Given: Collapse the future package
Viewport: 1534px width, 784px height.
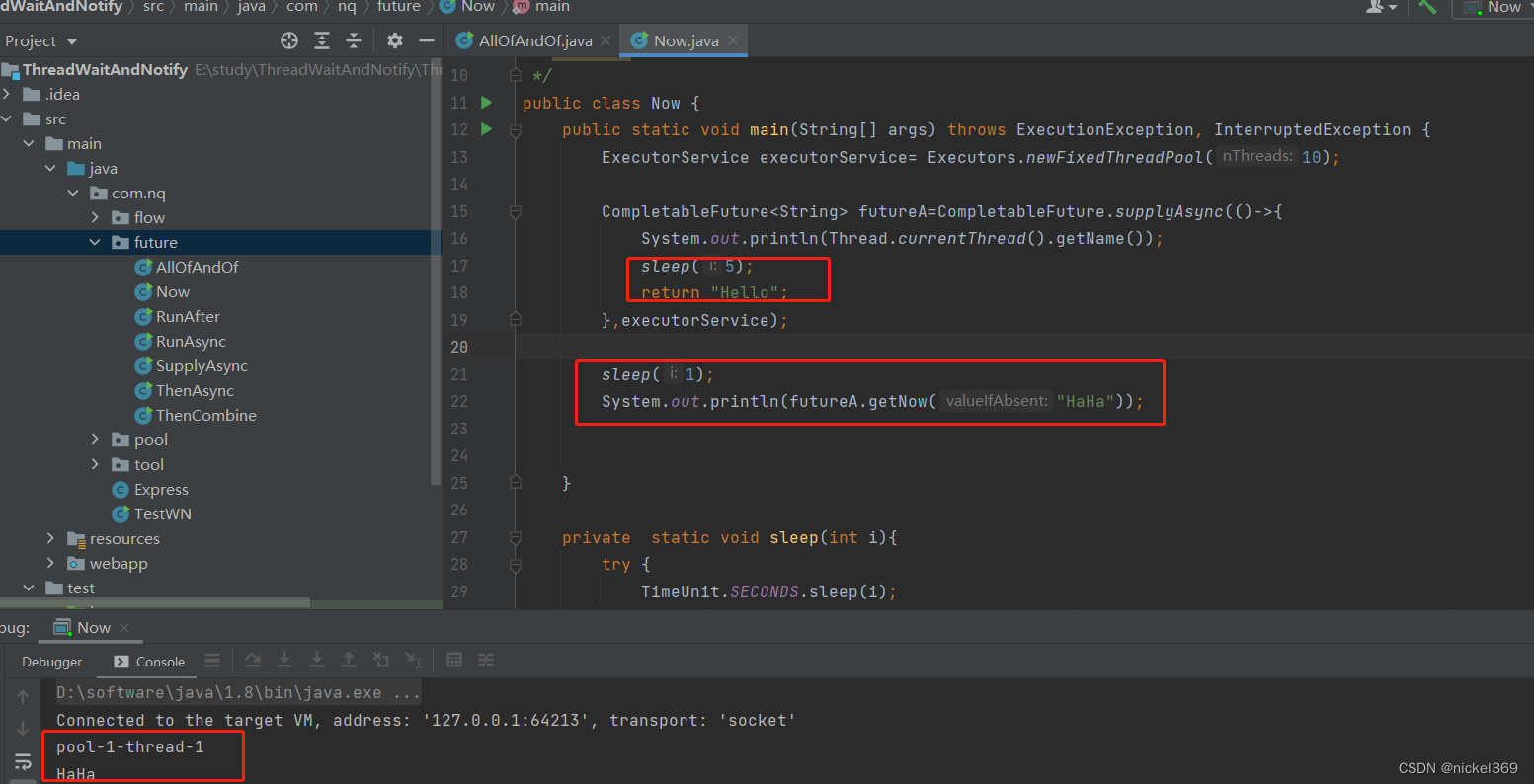Looking at the screenshot, I should [95, 243].
